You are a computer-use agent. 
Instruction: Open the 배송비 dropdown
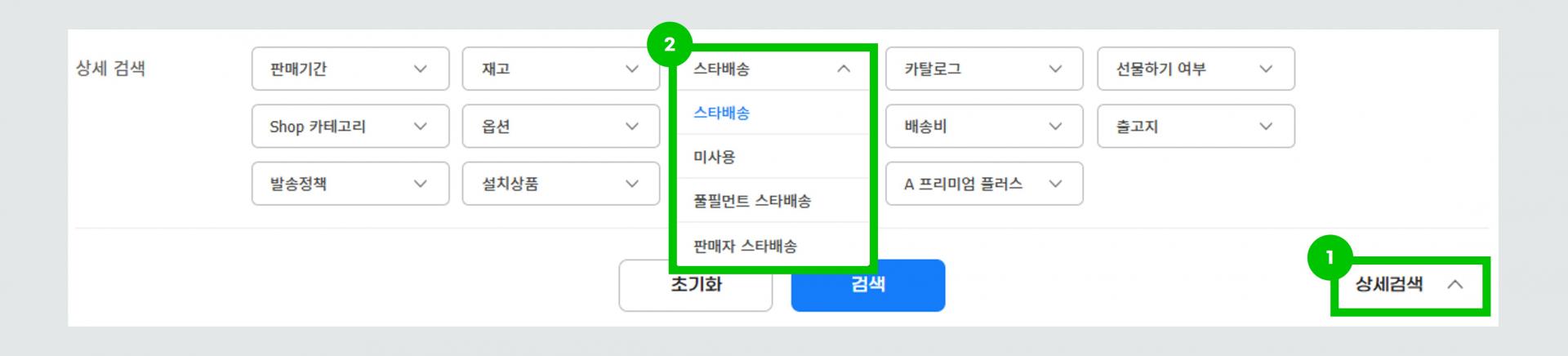pos(983,127)
